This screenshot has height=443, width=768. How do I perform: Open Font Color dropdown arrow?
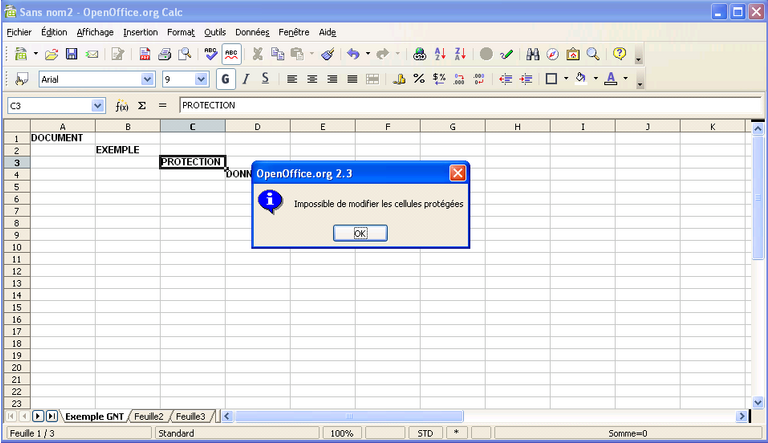point(625,78)
